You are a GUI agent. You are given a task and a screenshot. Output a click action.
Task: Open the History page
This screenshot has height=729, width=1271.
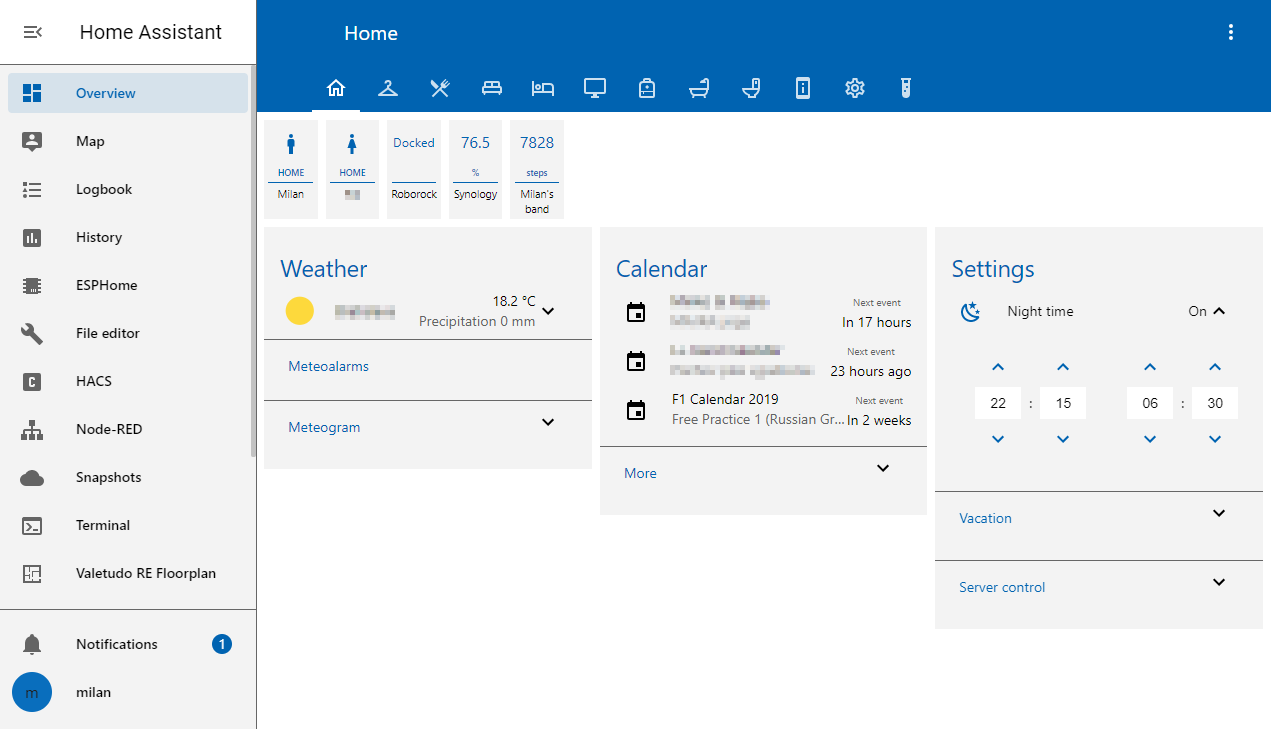(x=128, y=237)
